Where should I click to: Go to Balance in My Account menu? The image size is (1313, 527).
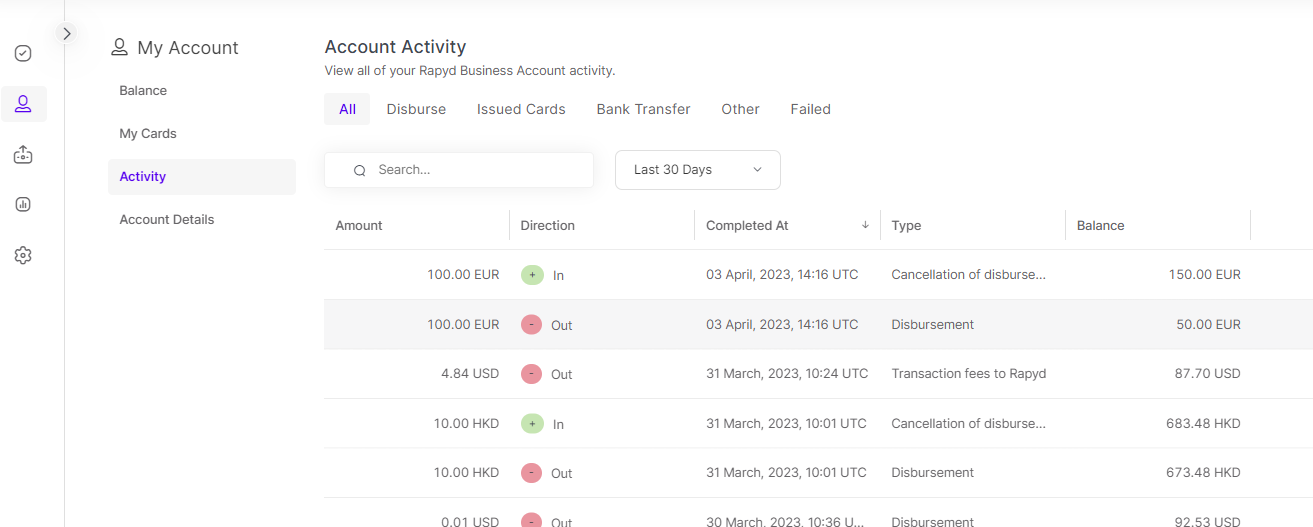coord(143,91)
